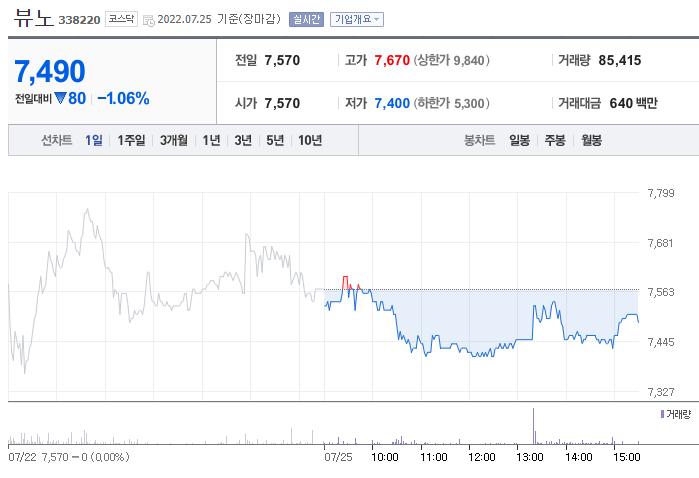Click the blue down-triangle price change icon

coord(60,98)
